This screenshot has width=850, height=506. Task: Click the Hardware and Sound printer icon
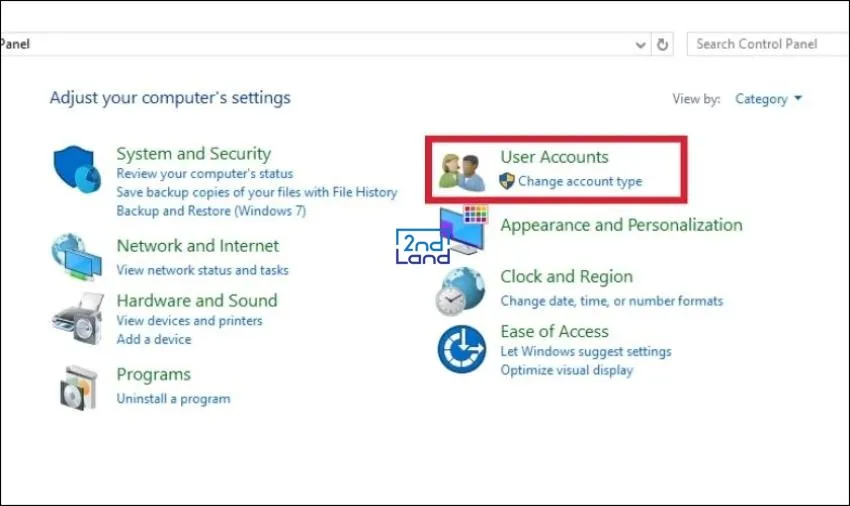pyautogui.click(x=78, y=318)
